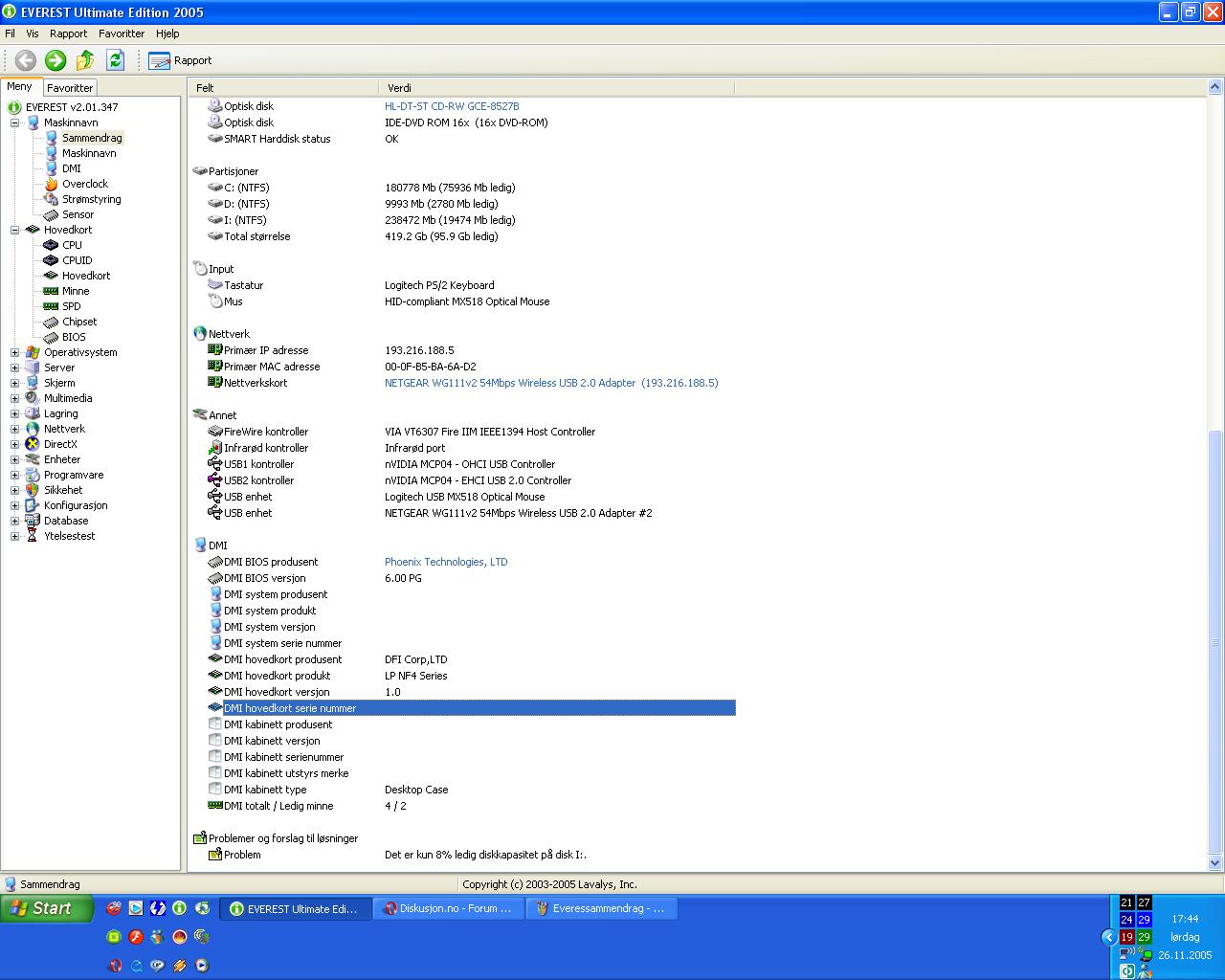This screenshot has height=980, width=1225.
Task: Click the vertical scrollbar up arrow
Action: click(x=1215, y=88)
